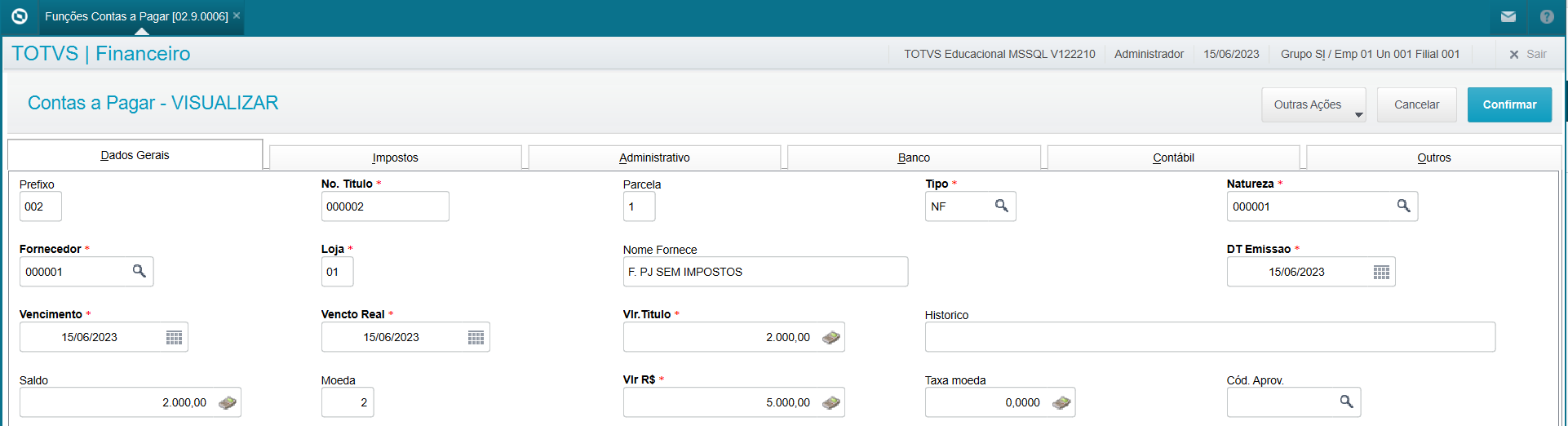Click the magnifier icon in Tipo field

pos(1001,206)
